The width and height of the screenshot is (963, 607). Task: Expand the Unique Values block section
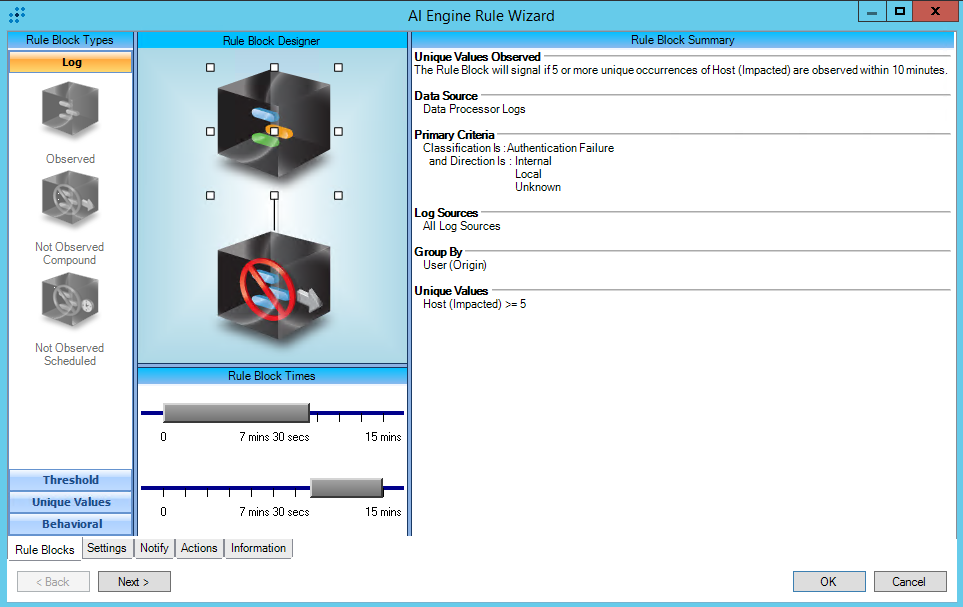click(70, 502)
